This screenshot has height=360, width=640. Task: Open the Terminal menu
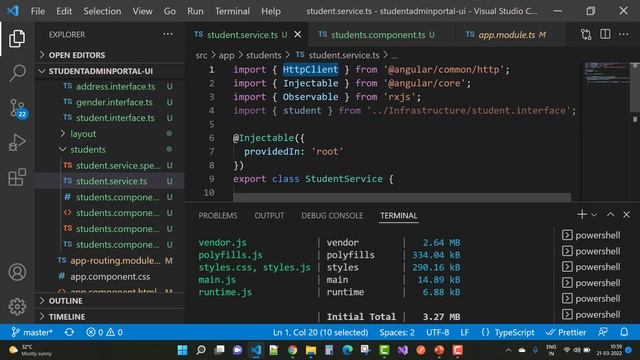[232, 11]
